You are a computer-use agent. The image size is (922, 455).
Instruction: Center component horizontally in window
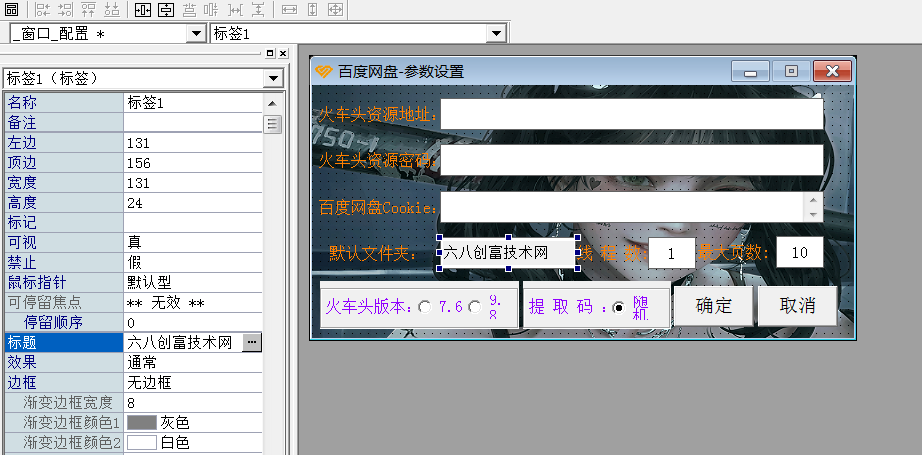pos(143,9)
